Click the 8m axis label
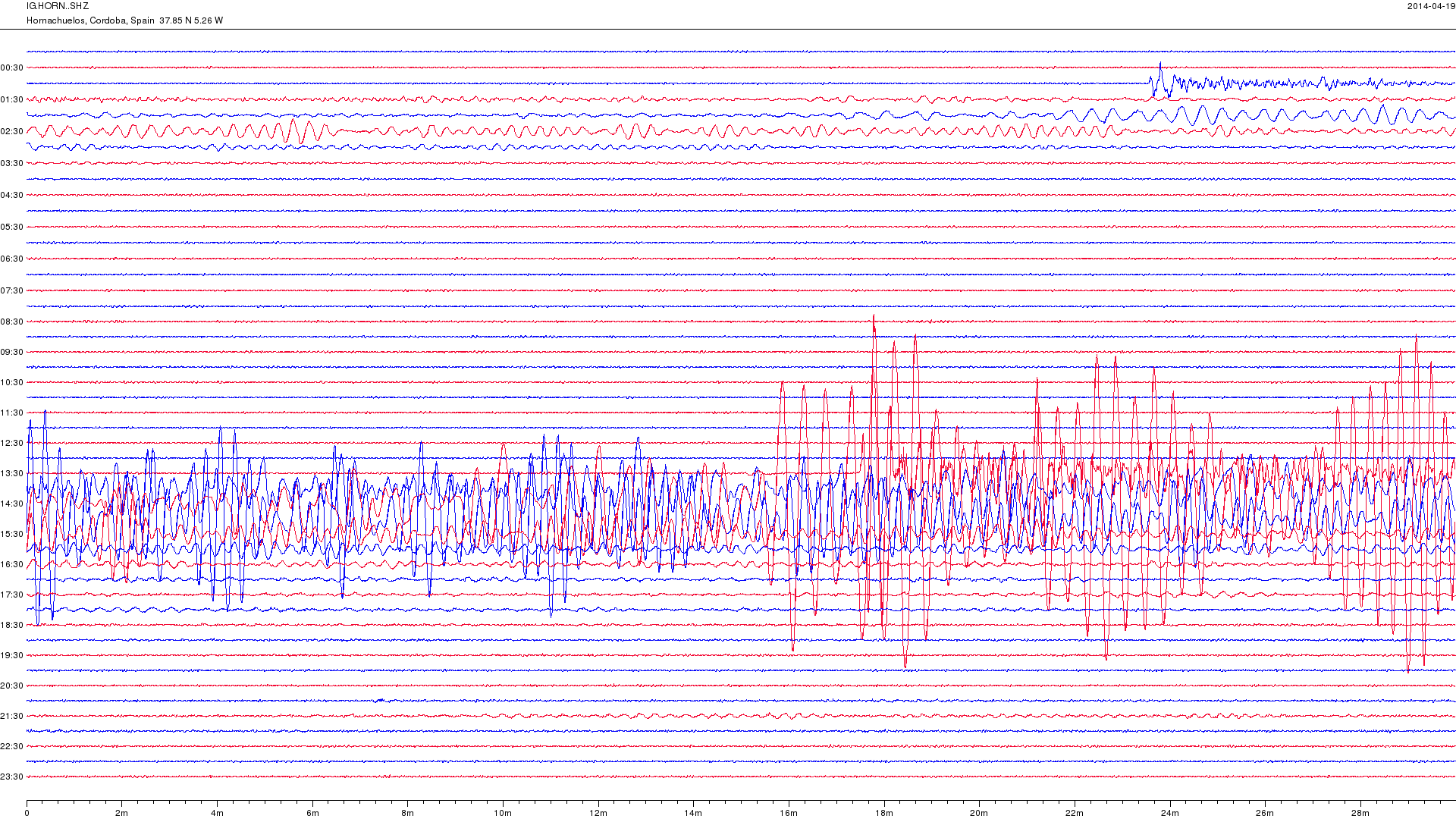Image resolution: width=1456 pixels, height=819 pixels. tap(408, 813)
